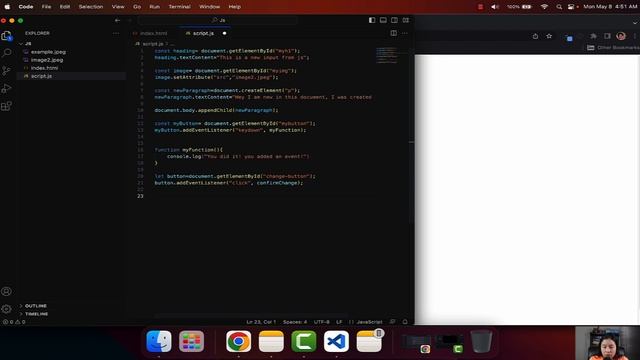The width and height of the screenshot is (640, 360).
Task: Click Ln 23, Col 1 in status bar
Action: 261,322
